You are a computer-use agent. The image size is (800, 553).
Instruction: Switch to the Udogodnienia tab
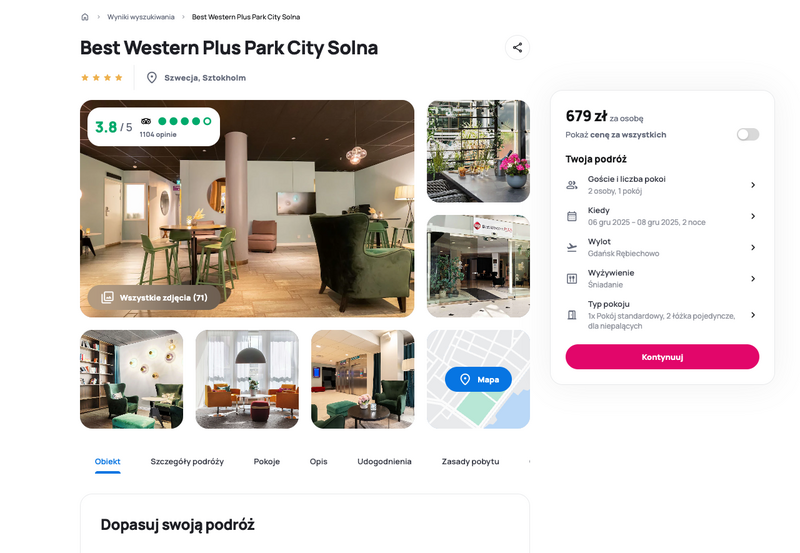click(x=384, y=461)
